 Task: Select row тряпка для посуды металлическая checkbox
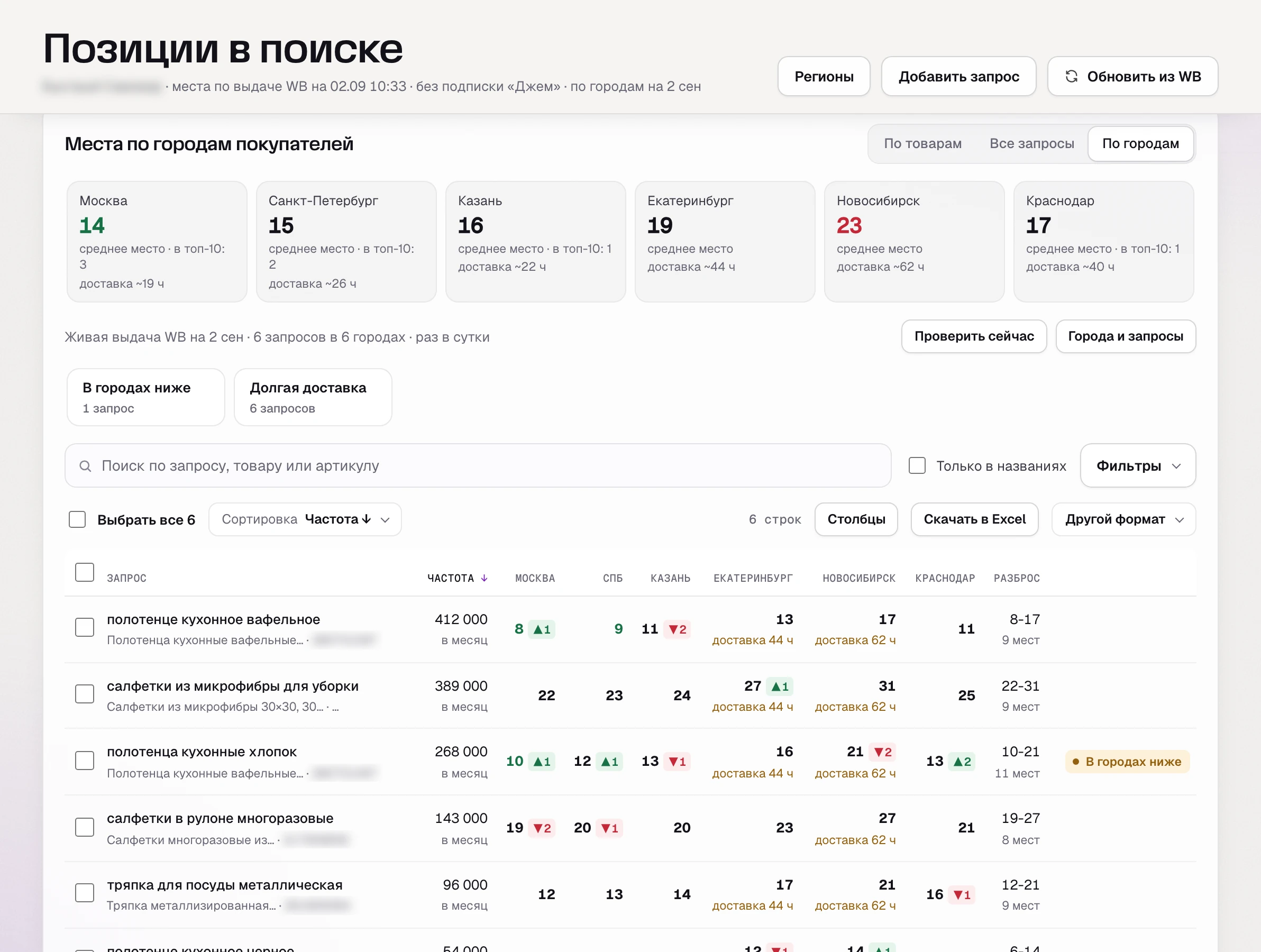click(x=85, y=893)
